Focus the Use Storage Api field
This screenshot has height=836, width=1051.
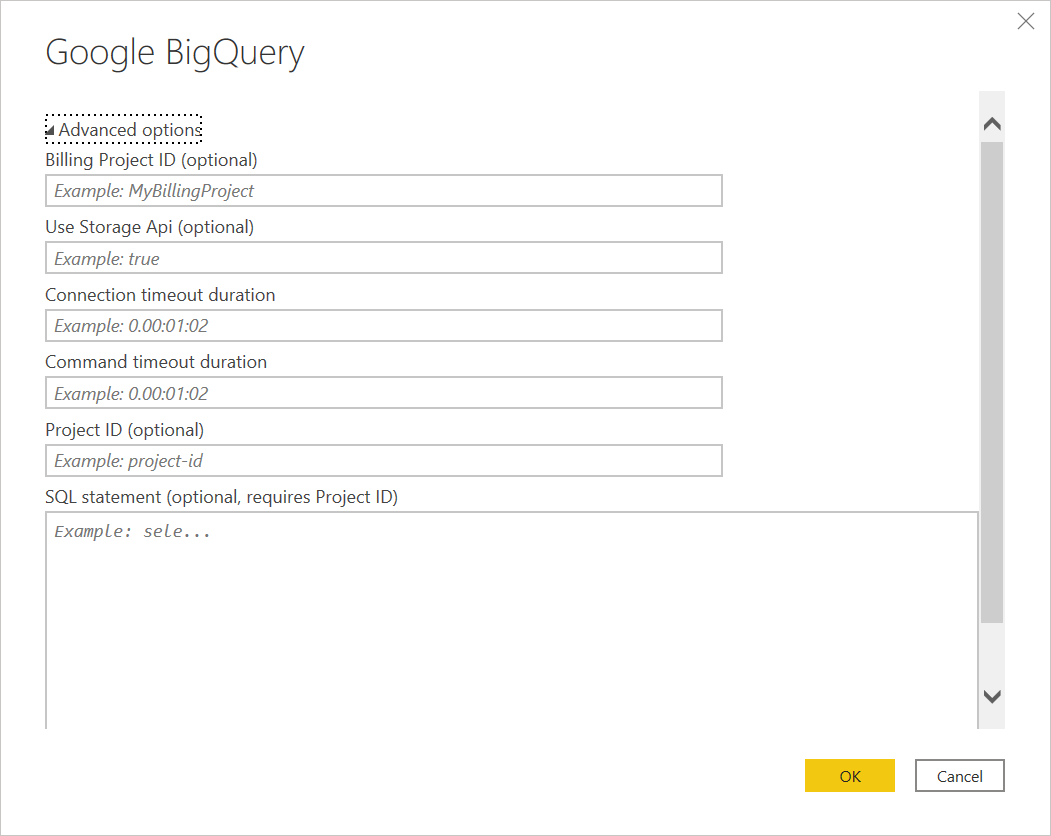tap(383, 258)
